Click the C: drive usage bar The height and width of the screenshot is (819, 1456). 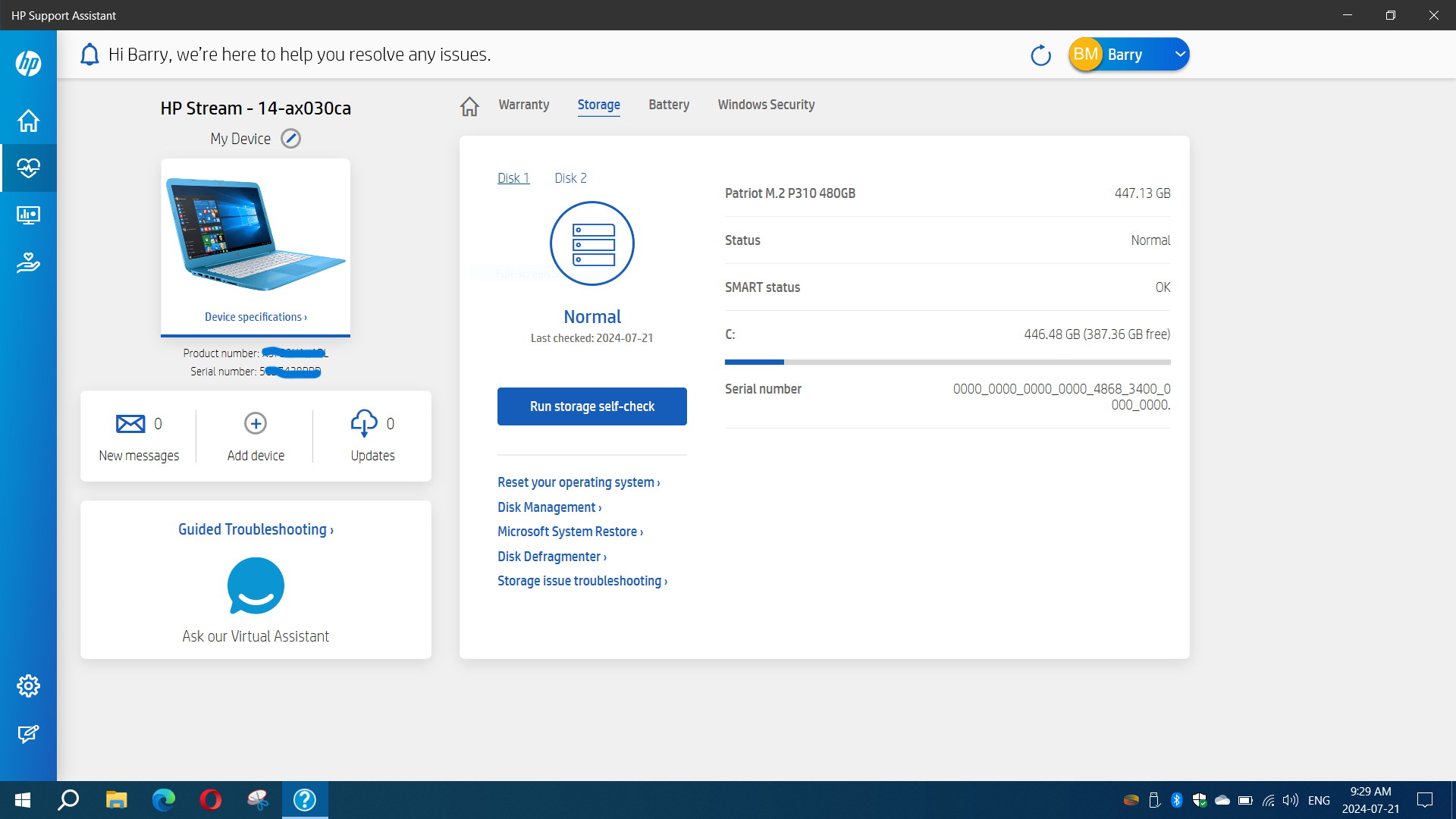pos(948,362)
